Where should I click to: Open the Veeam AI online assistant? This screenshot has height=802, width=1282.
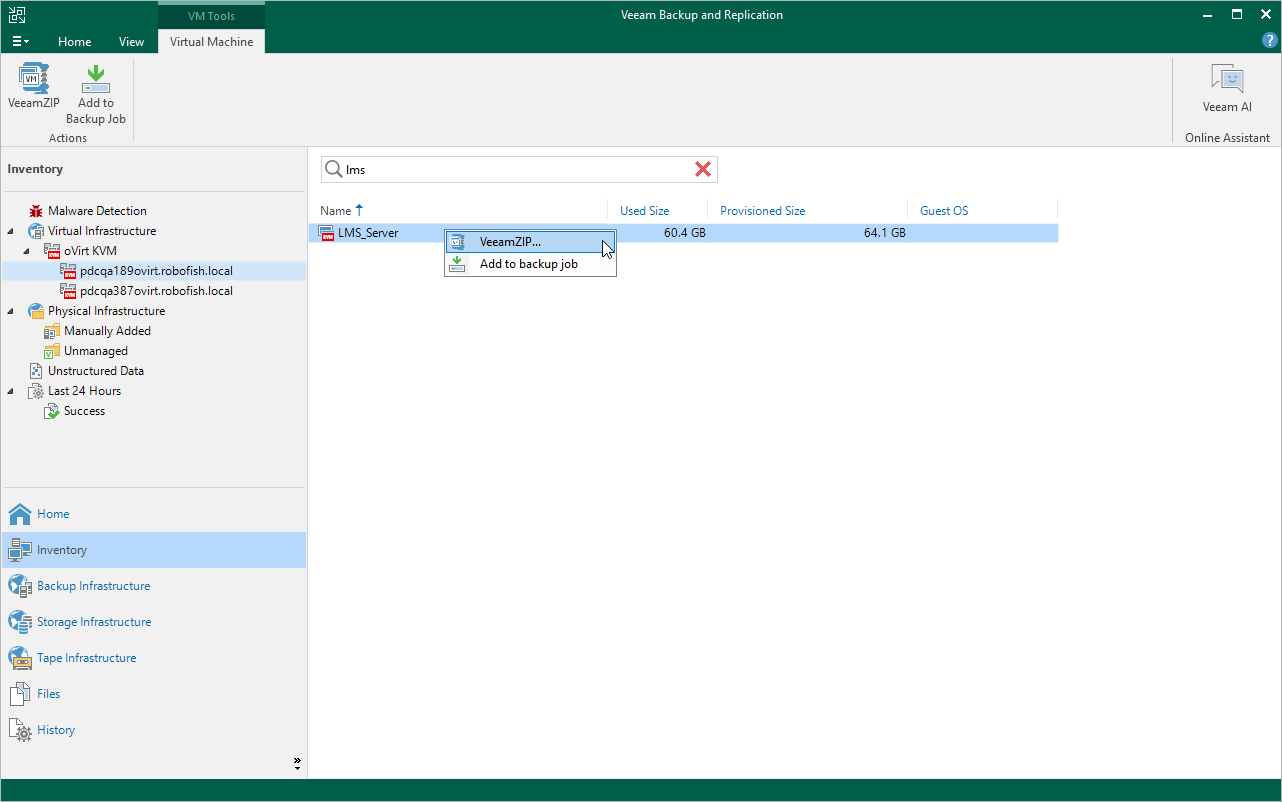1227,78
